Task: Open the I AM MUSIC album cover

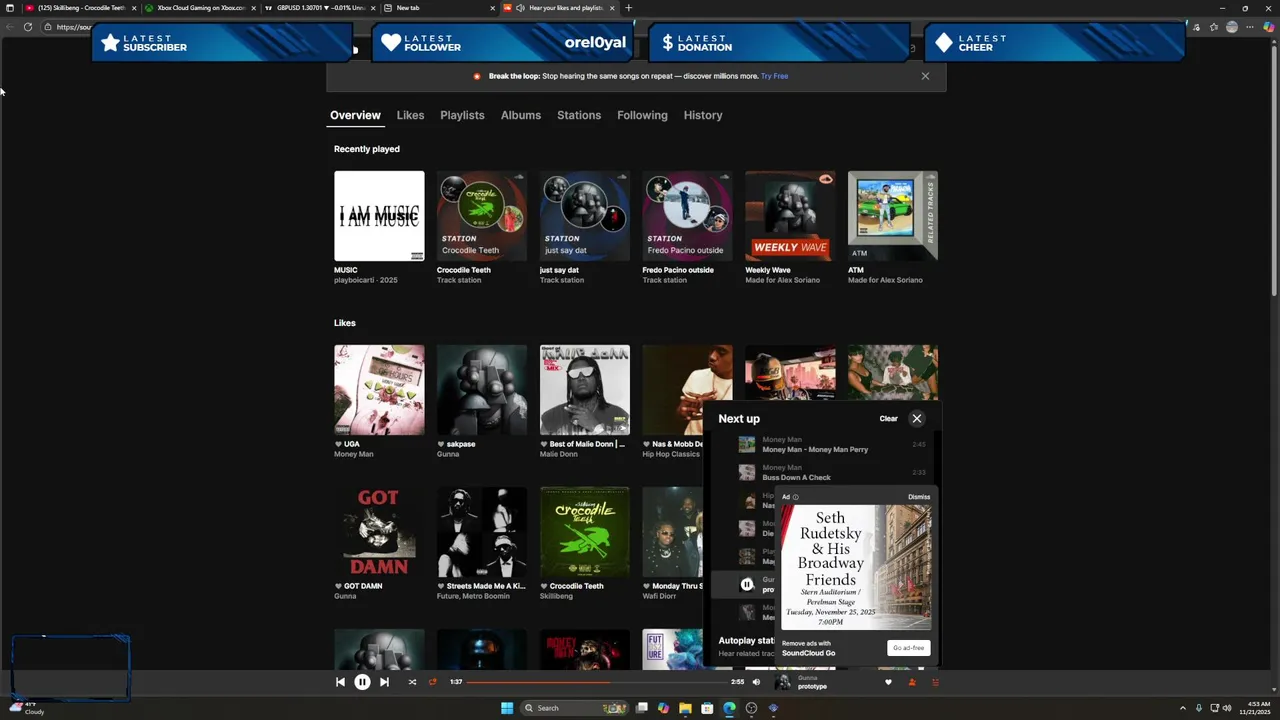Action: click(379, 216)
